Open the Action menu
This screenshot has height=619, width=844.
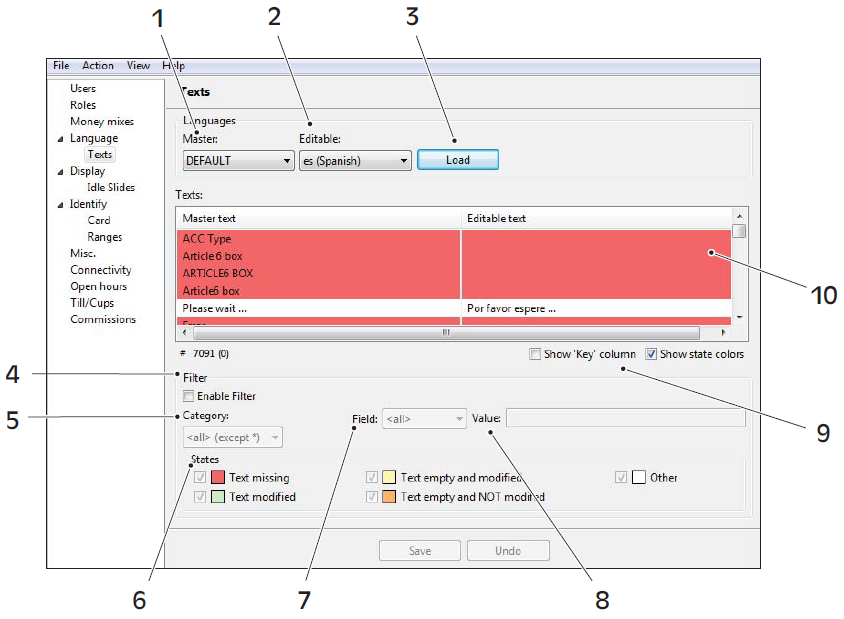pos(98,65)
